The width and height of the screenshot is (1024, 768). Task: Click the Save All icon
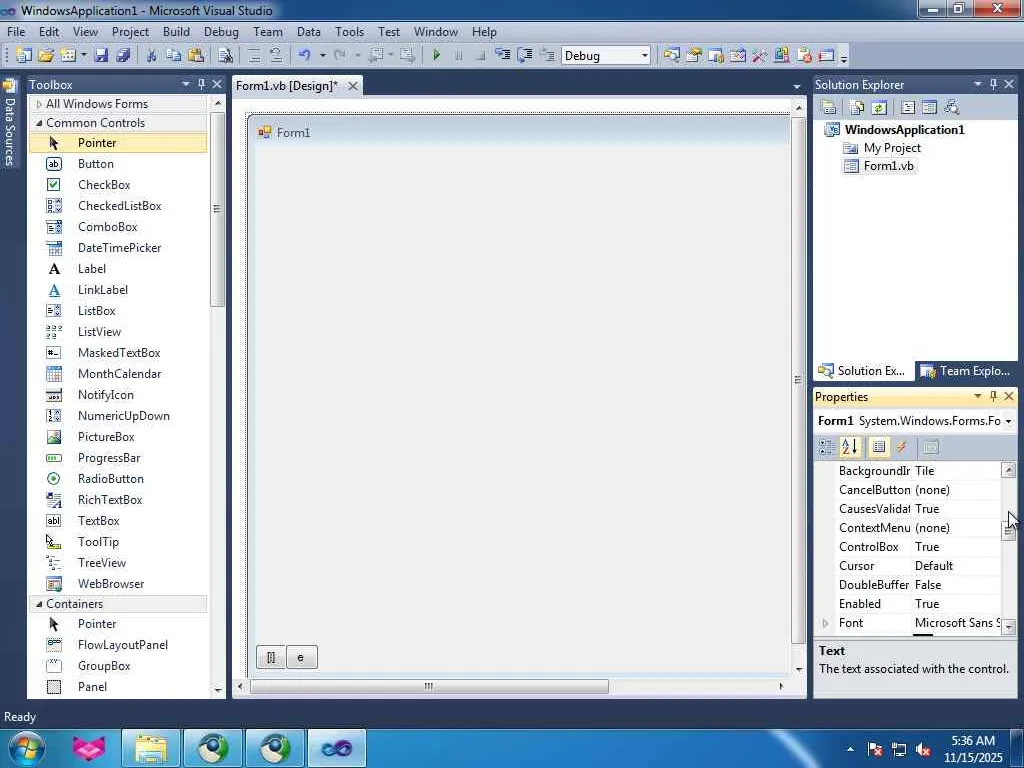(x=123, y=56)
